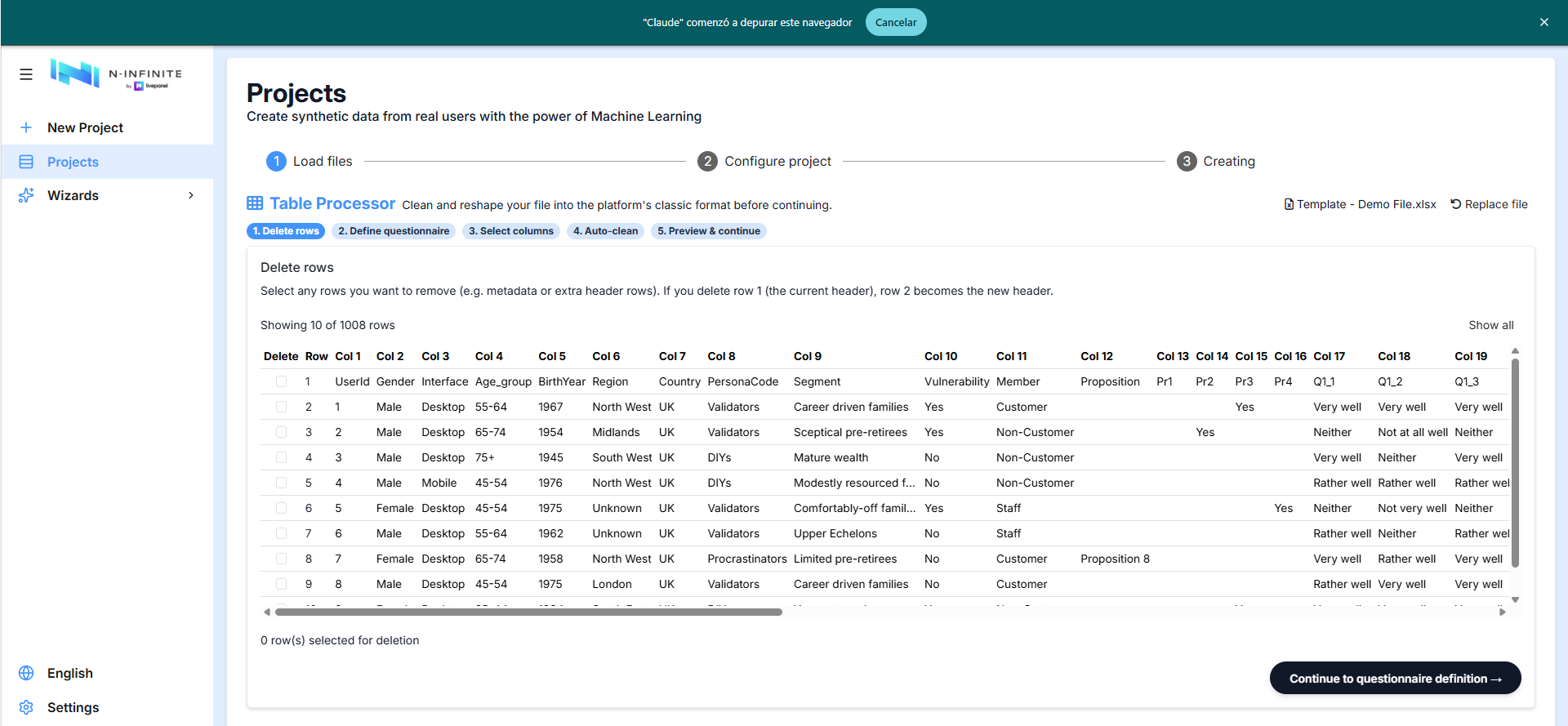
Task: Click the vertical table scrollbar thumb
Action: pos(1515,462)
